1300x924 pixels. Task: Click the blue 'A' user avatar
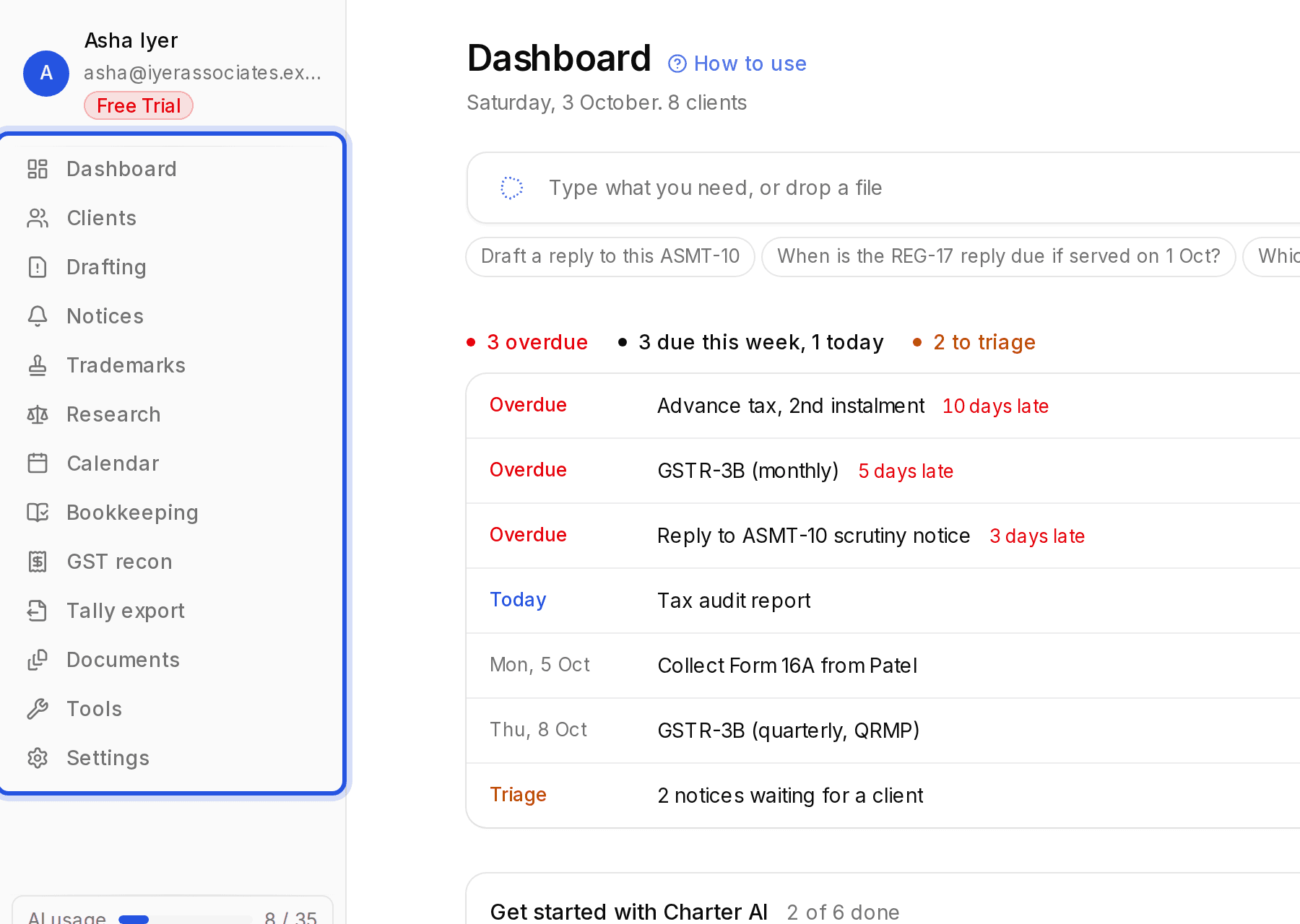[46, 73]
